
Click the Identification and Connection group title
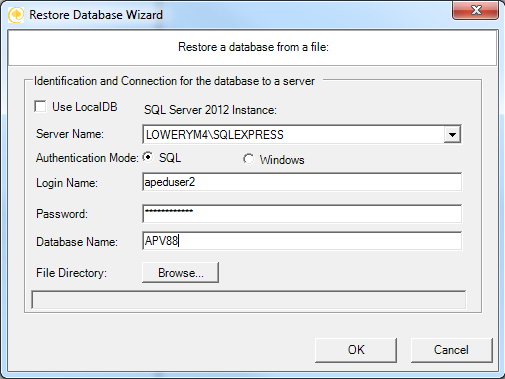click(x=174, y=81)
